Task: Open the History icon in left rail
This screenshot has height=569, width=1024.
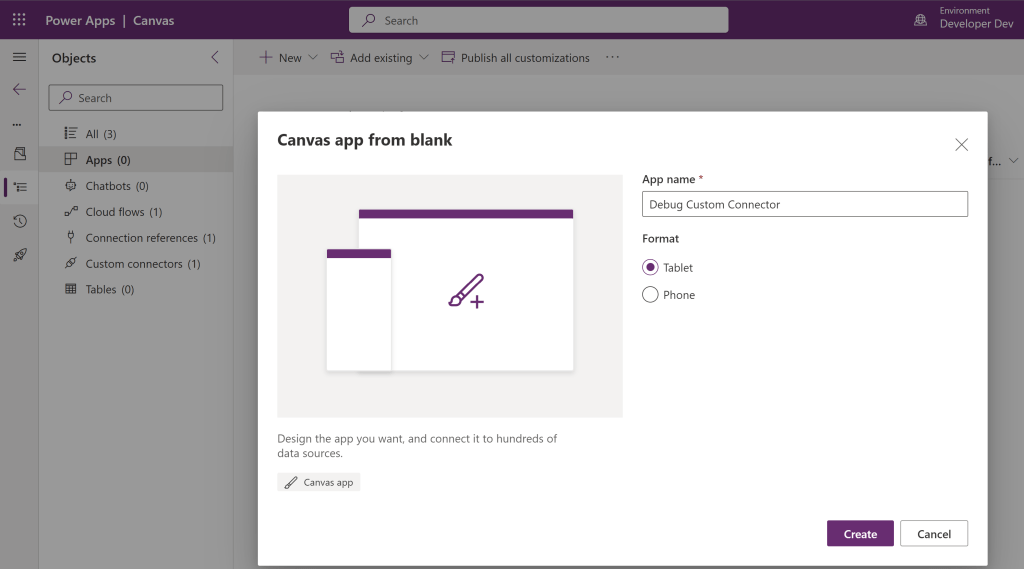Action: [x=19, y=221]
